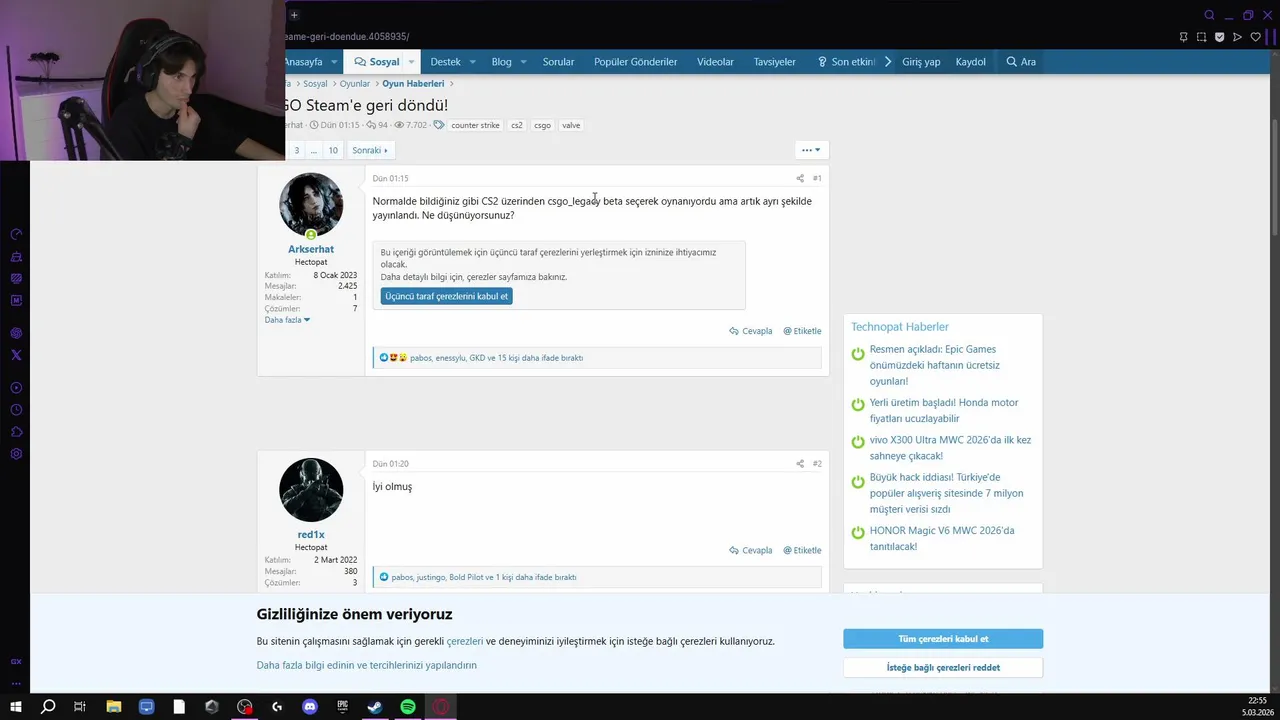Open a new browser tab with plus icon
The height and width of the screenshot is (720, 1280).
pos(293,15)
